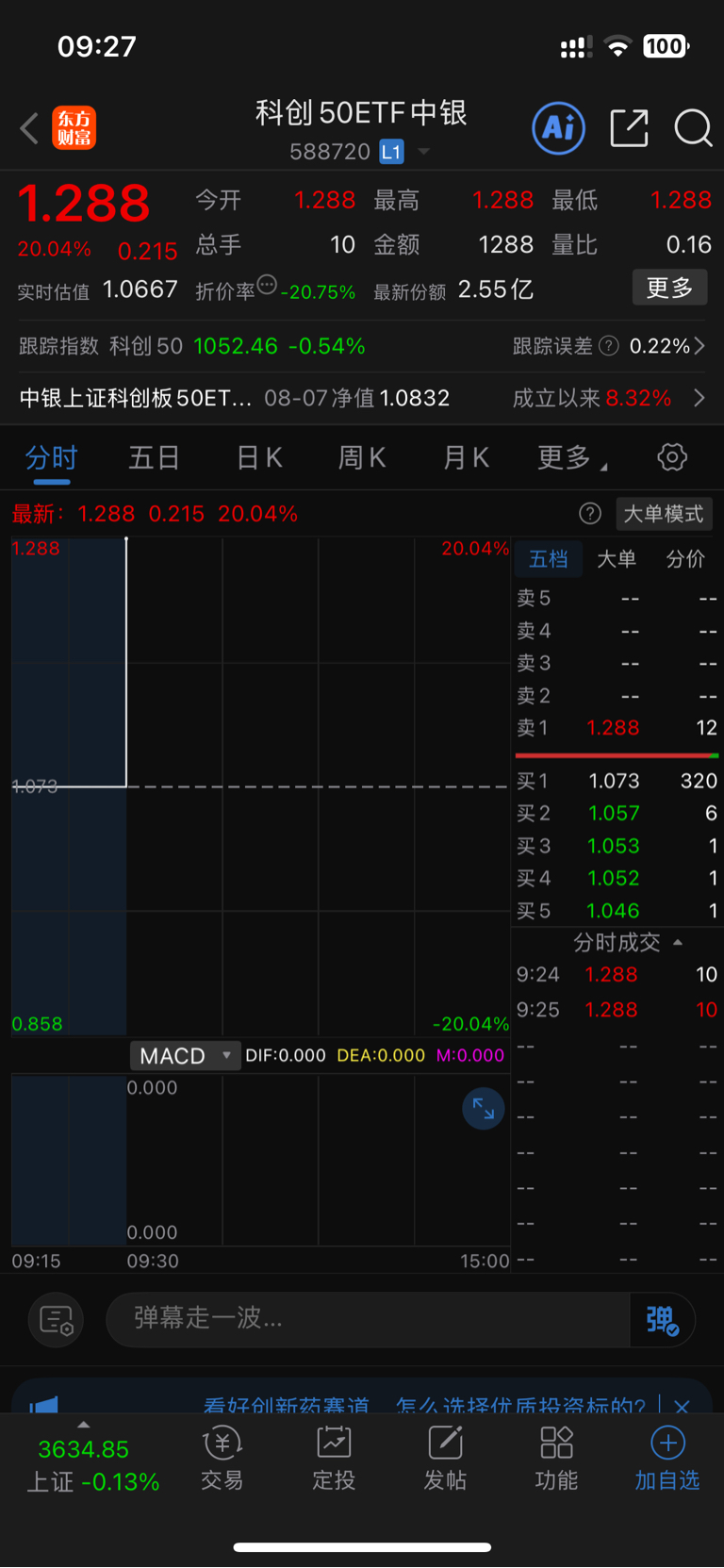Open the MACD indicator dropdown
The width and height of the screenshot is (724, 1568).
click(x=184, y=1056)
